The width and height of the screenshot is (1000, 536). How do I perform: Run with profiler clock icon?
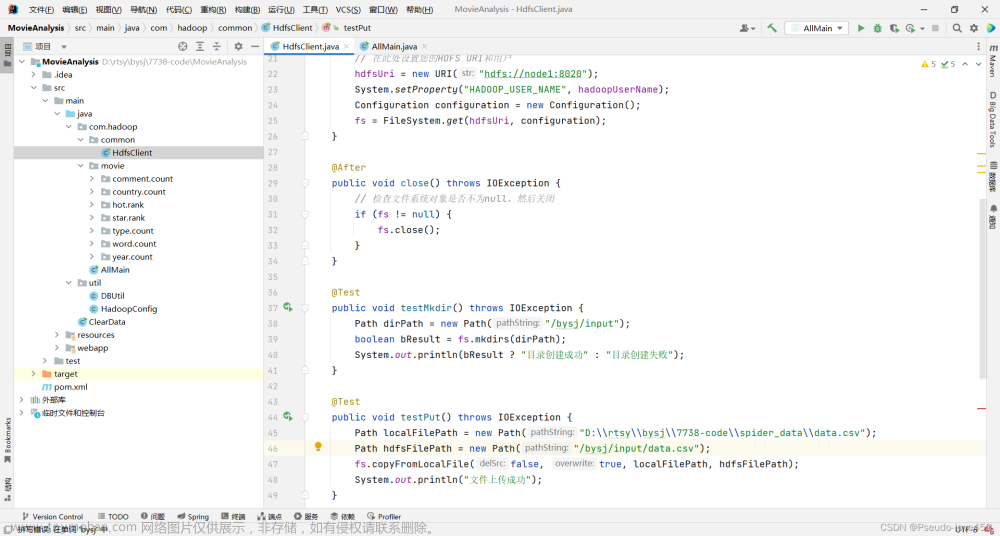click(x=910, y=28)
